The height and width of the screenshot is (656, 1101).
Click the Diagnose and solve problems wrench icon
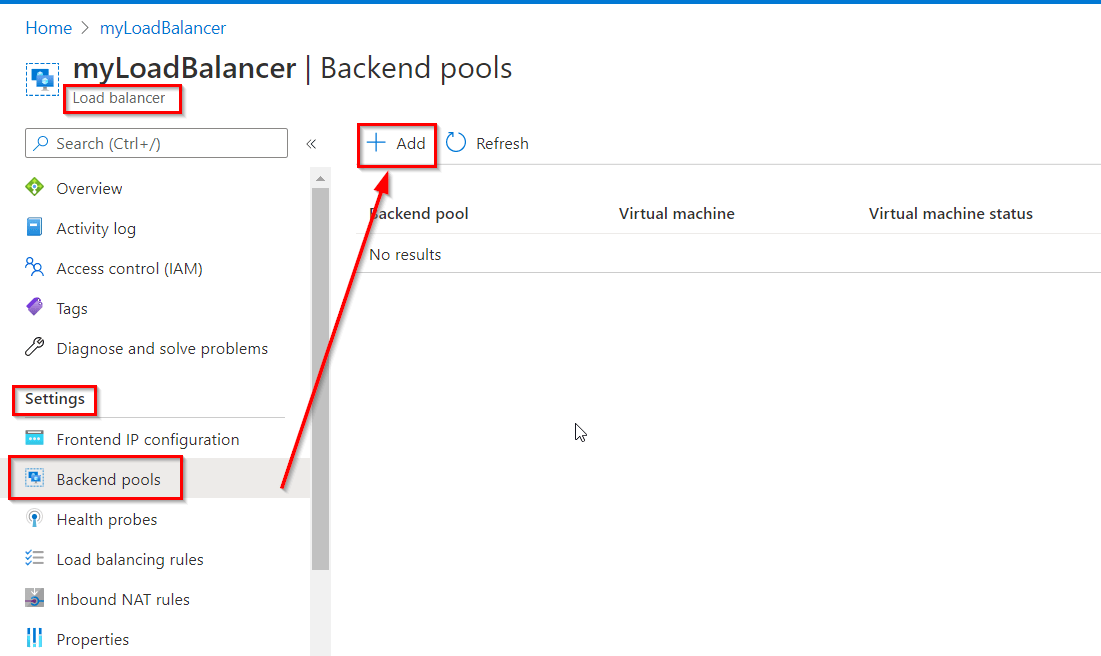coord(35,348)
